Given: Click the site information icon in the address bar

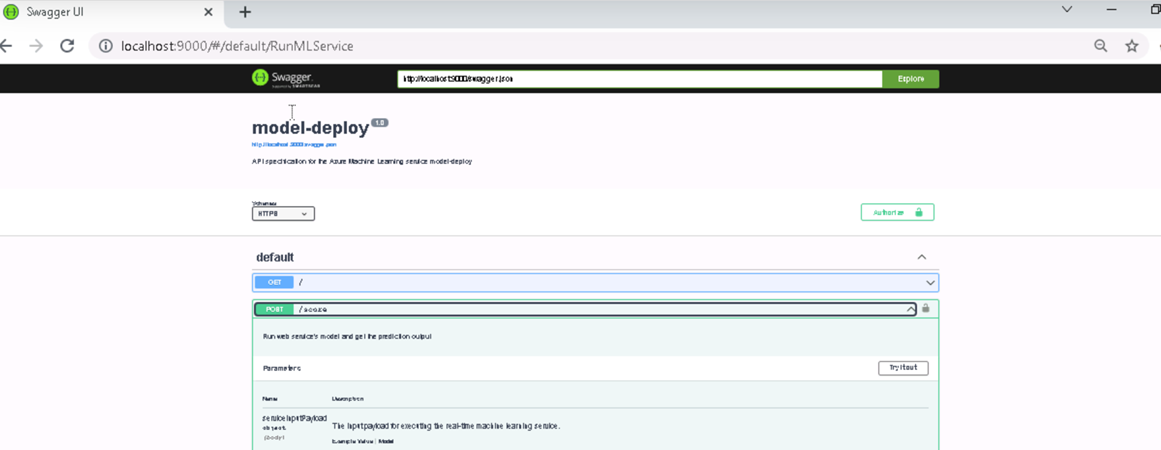Looking at the screenshot, I should [x=106, y=46].
